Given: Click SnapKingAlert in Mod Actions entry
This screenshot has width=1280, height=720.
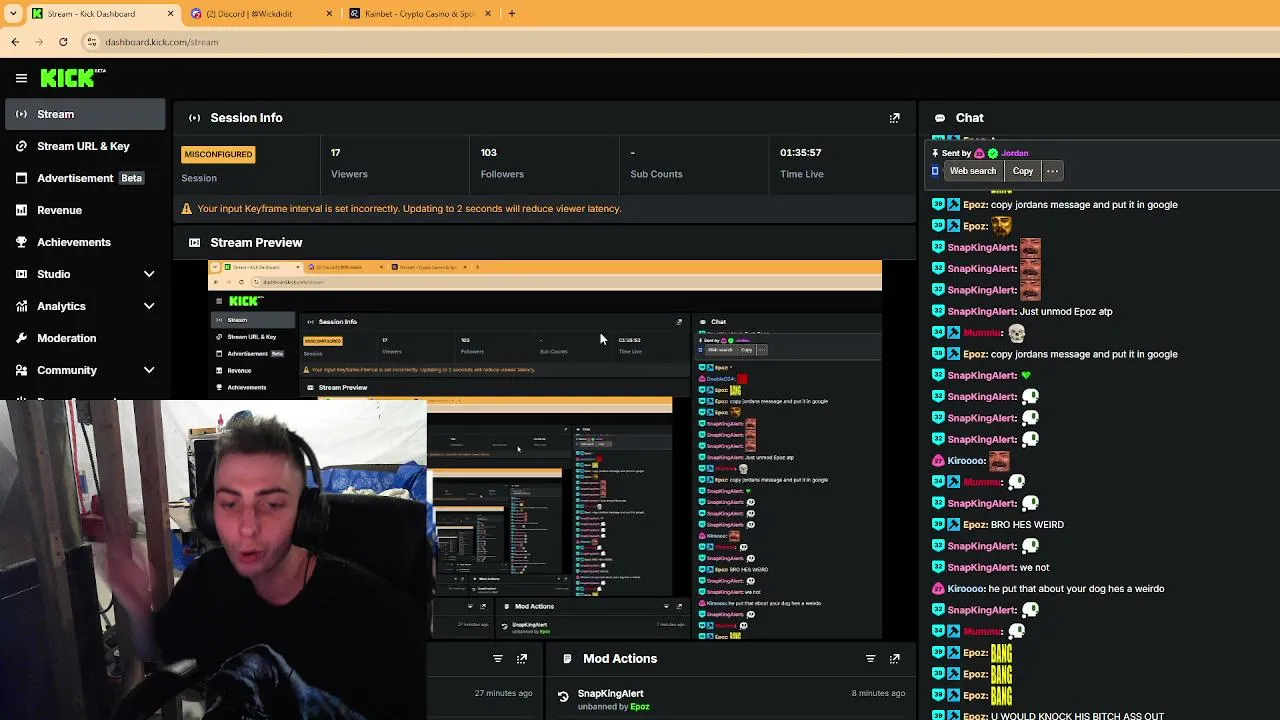Looking at the screenshot, I should click(610, 693).
